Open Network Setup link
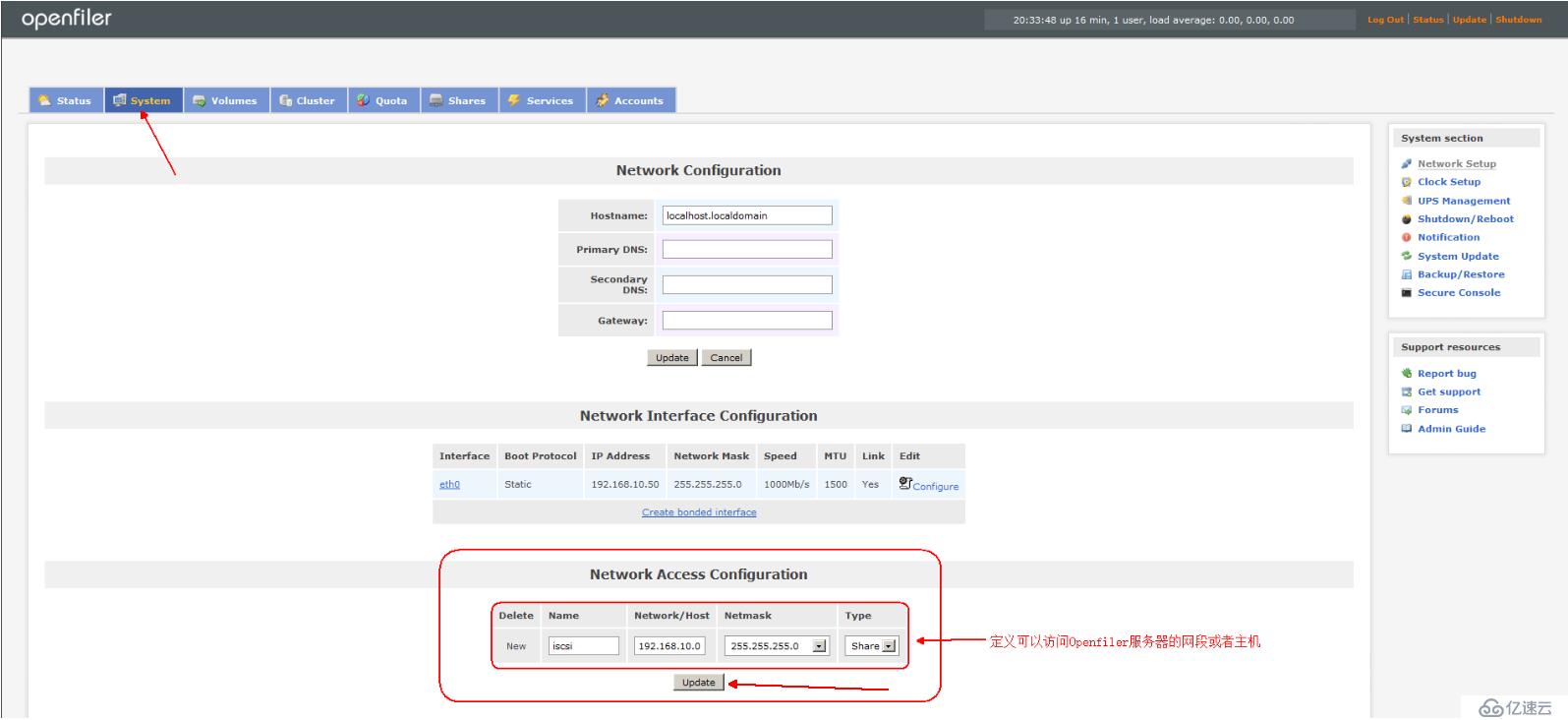 click(1457, 164)
